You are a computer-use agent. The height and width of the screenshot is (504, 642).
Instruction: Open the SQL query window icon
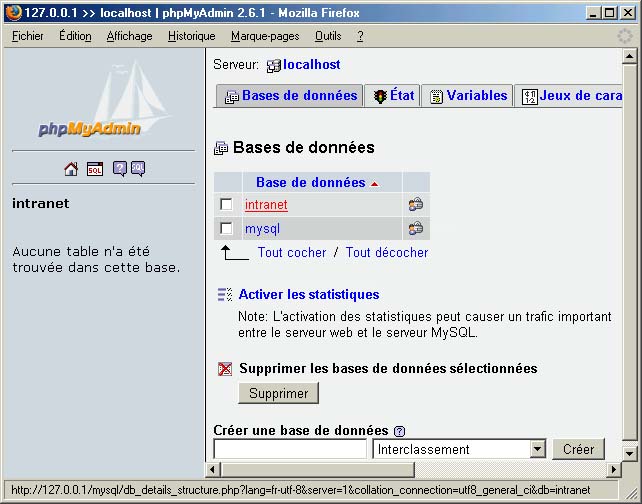95,169
